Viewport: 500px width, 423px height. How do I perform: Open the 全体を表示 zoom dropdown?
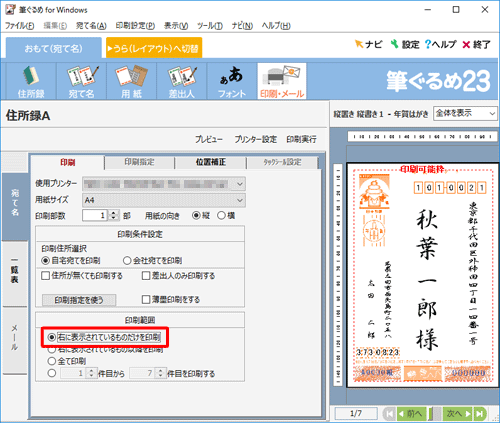[465, 113]
